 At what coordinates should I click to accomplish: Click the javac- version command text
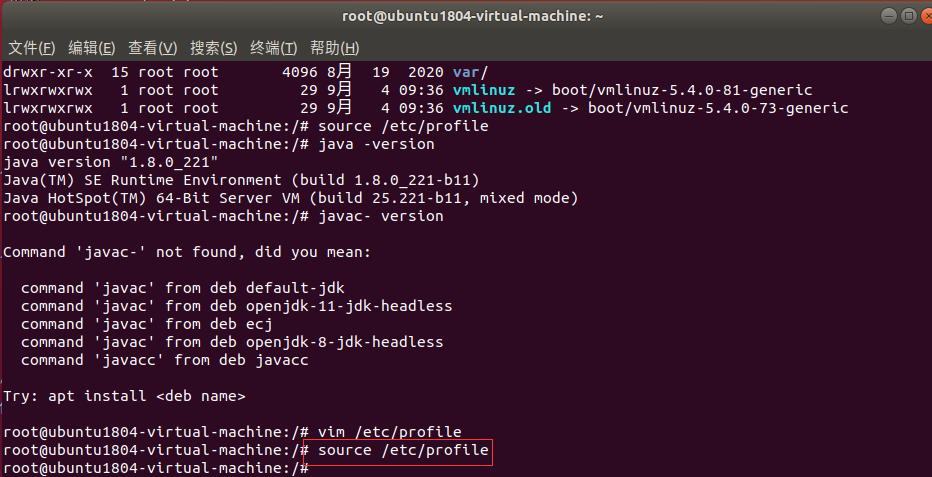[x=380, y=216]
